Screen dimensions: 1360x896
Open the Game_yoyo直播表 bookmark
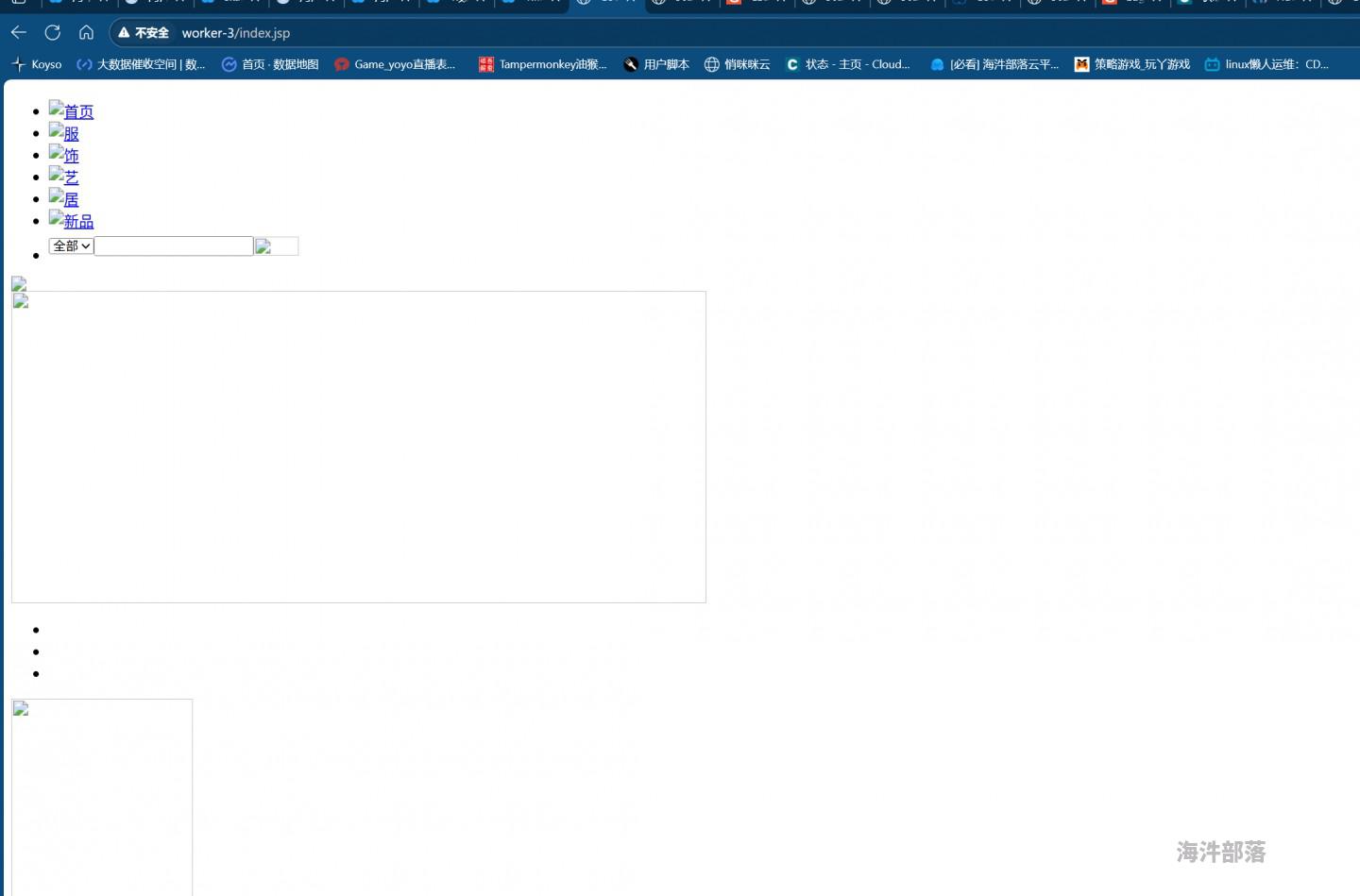tap(395, 64)
